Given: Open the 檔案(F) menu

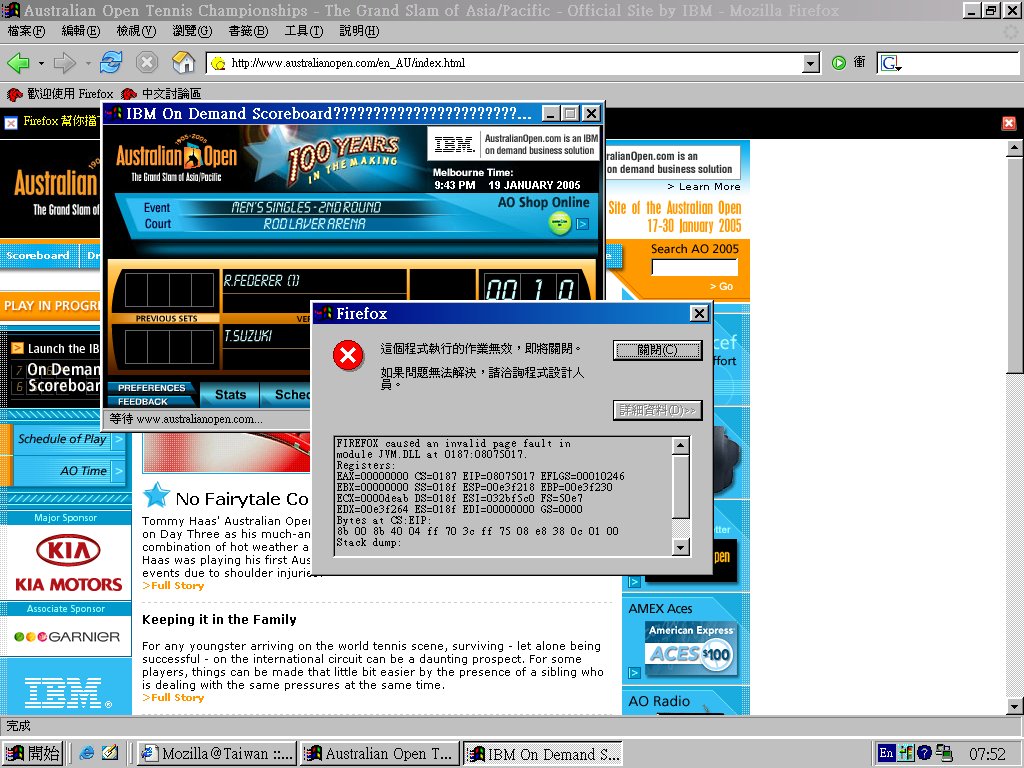Looking at the screenshot, I should (x=26, y=31).
